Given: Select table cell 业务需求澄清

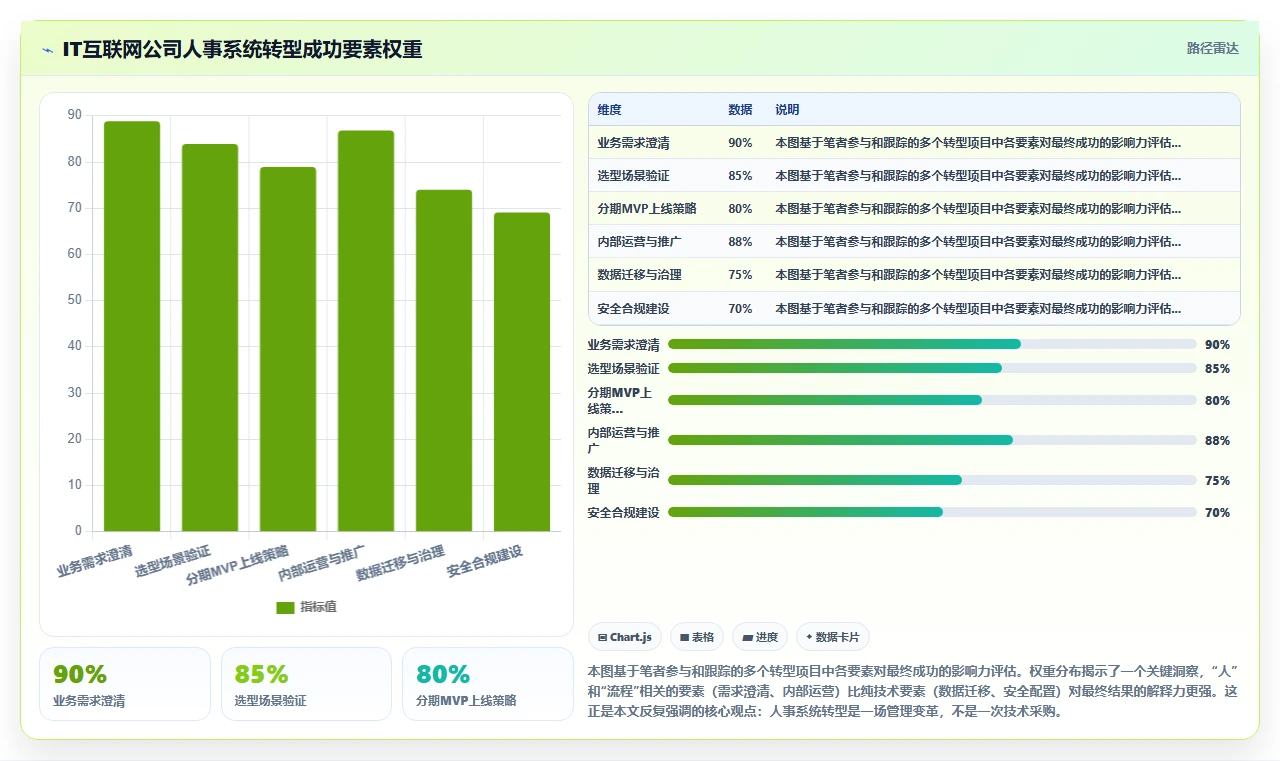Looking at the screenshot, I should click(x=633, y=143).
